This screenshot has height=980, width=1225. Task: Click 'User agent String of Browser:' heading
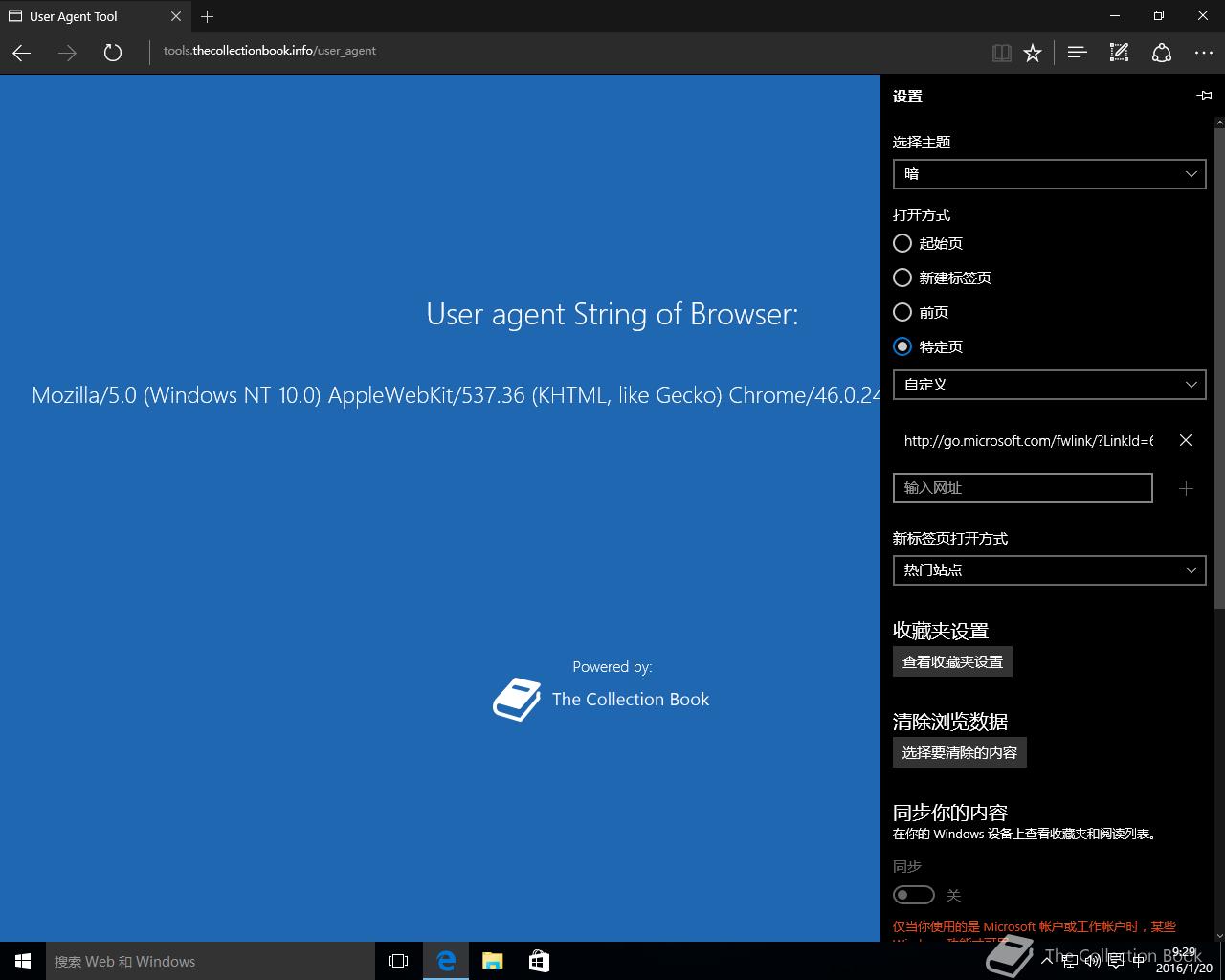612,314
